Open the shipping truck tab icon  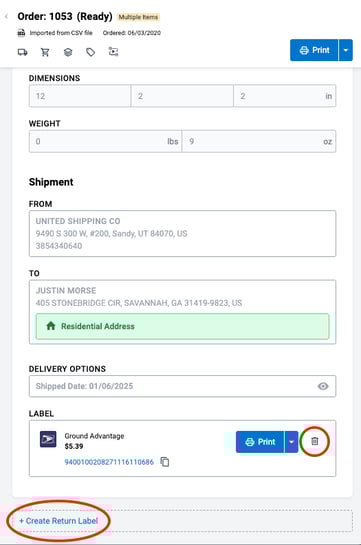(23, 52)
